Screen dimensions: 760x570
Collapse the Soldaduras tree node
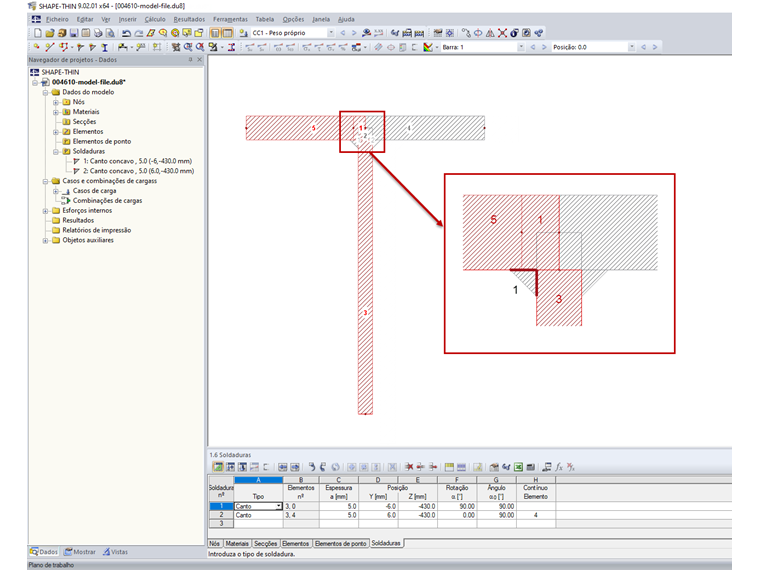pos(56,152)
